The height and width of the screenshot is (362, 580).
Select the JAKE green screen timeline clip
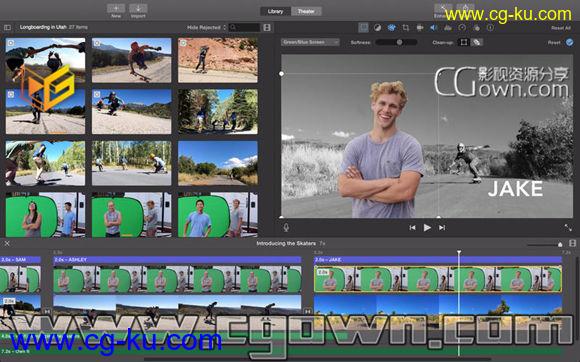(438, 279)
